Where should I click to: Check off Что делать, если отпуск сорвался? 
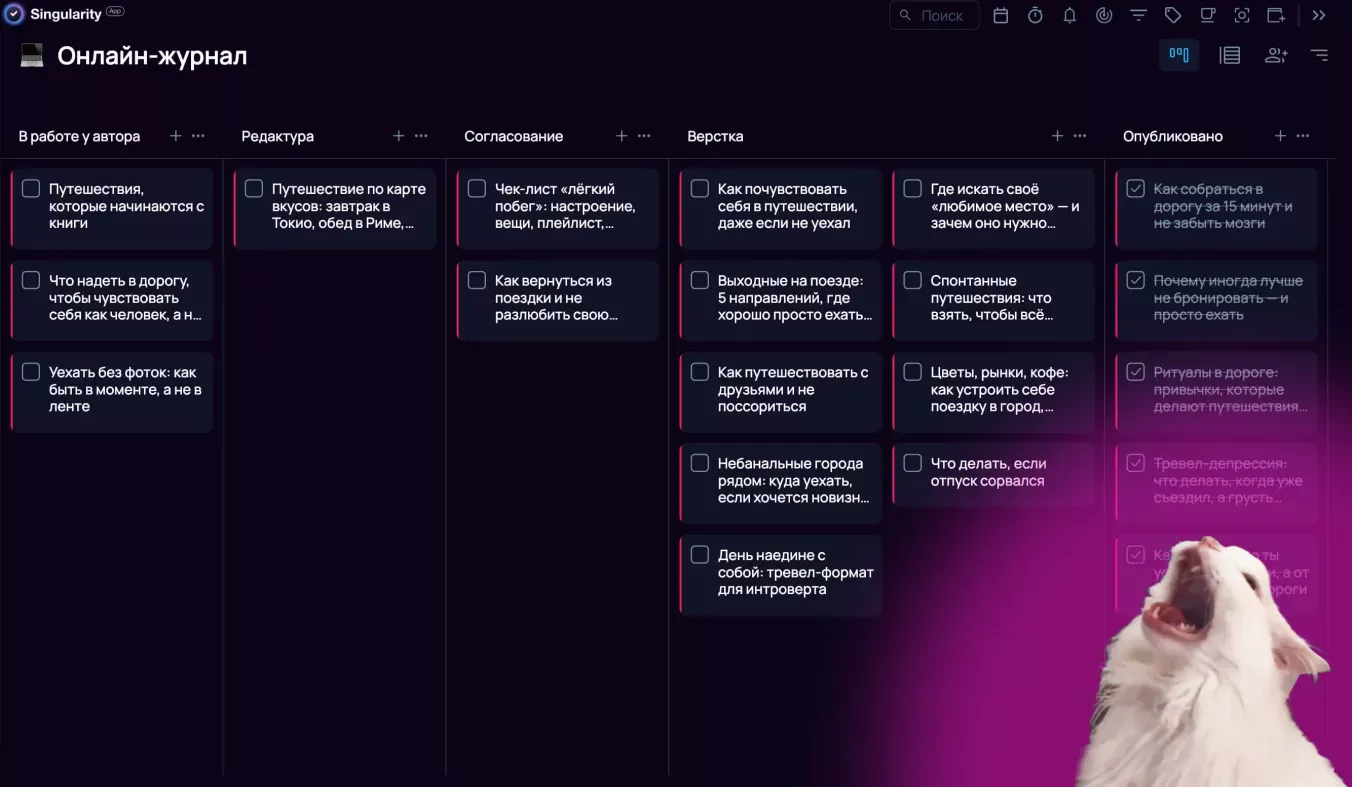click(913, 463)
